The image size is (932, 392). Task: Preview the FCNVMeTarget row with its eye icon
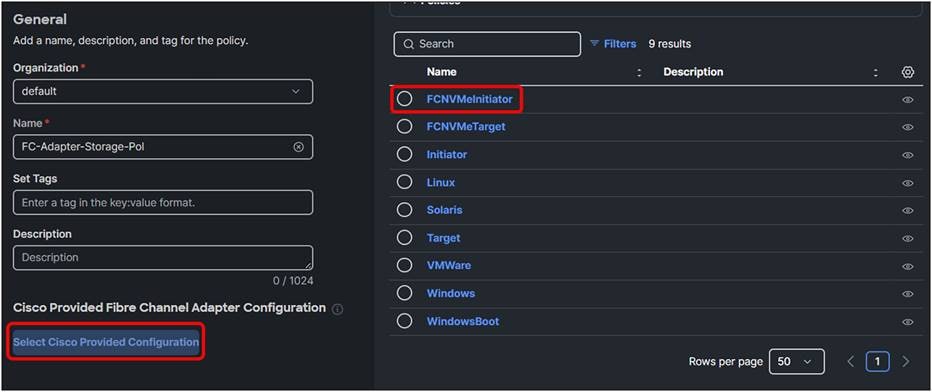[908, 127]
